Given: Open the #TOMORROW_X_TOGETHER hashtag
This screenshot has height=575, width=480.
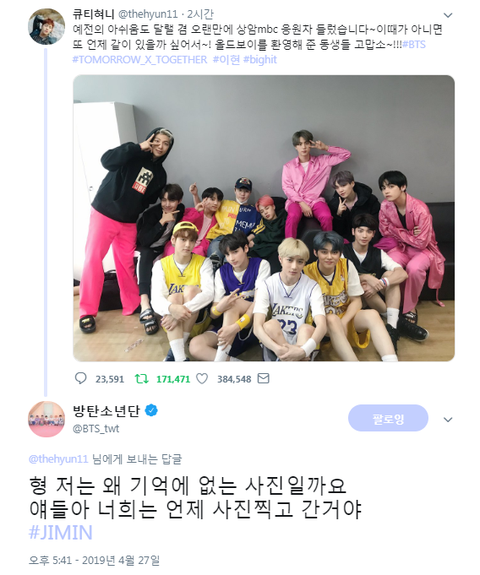Looking at the screenshot, I should pos(140,59).
